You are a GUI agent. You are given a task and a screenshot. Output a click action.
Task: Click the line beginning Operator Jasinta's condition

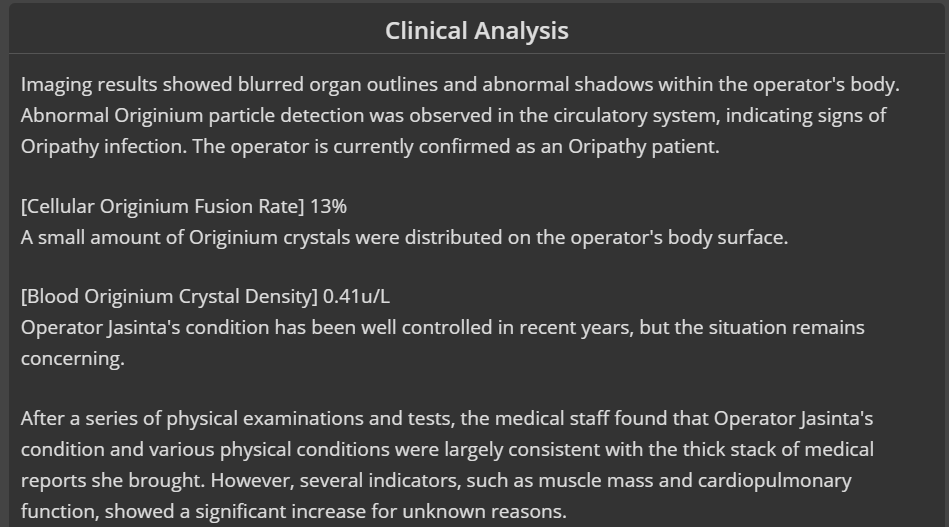click(x=442, y=327)
